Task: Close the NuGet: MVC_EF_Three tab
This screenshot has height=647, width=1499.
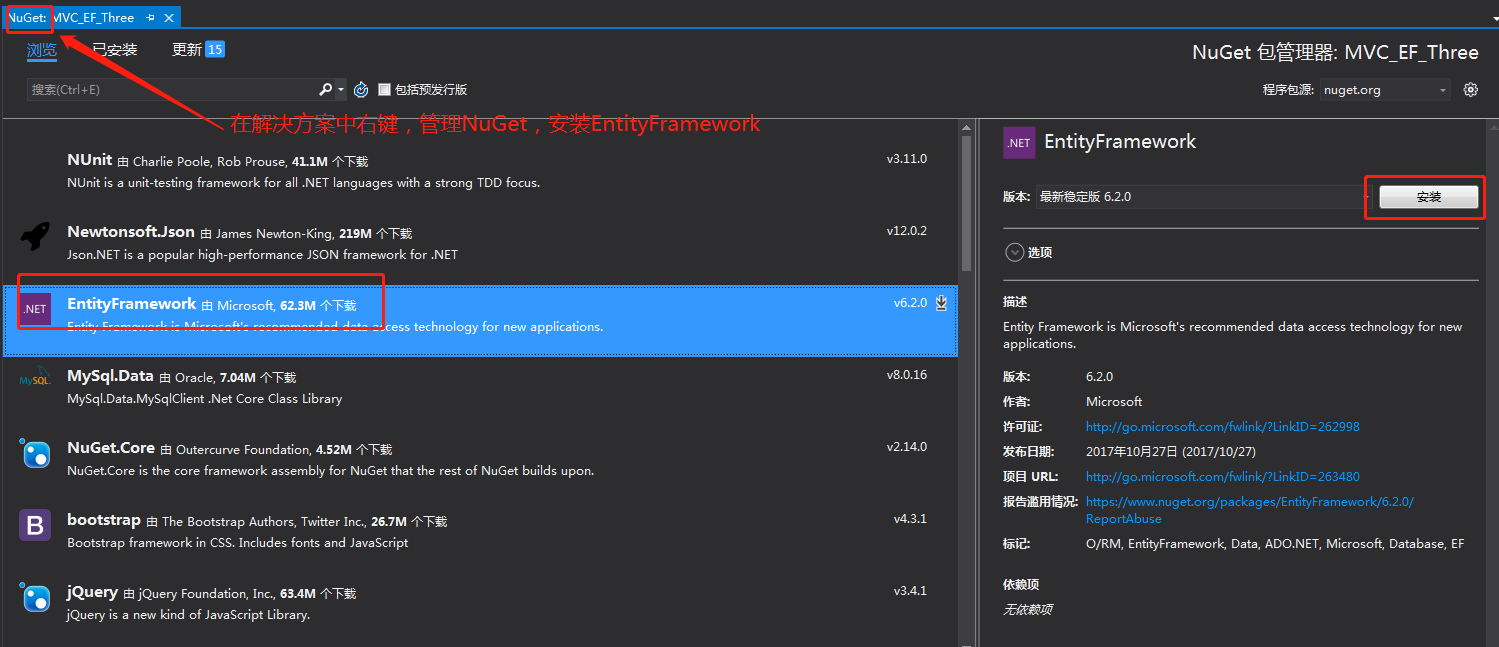Action: coord(169,18)
